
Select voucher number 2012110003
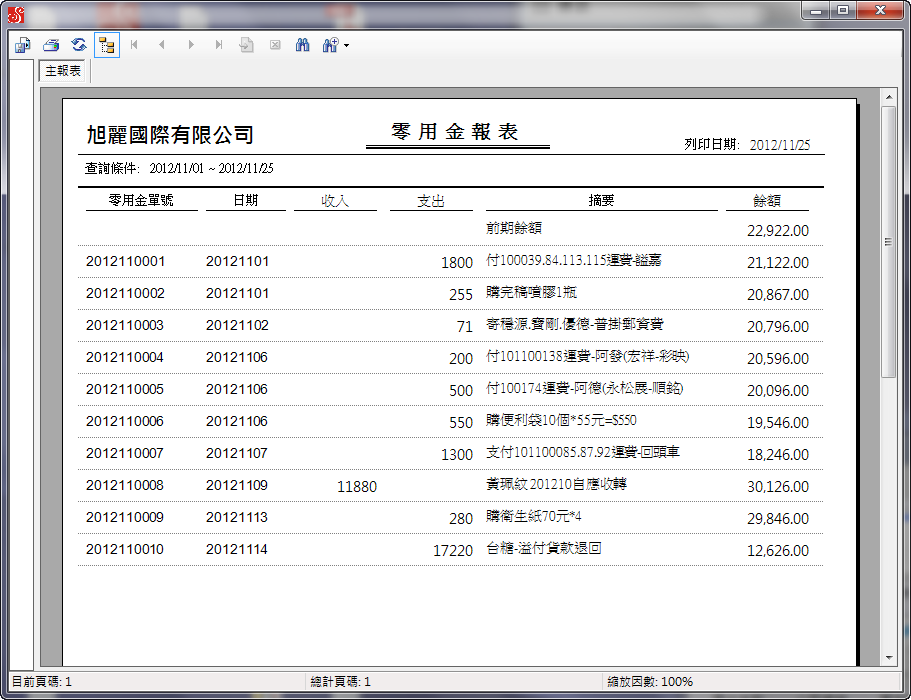point(125,325)
